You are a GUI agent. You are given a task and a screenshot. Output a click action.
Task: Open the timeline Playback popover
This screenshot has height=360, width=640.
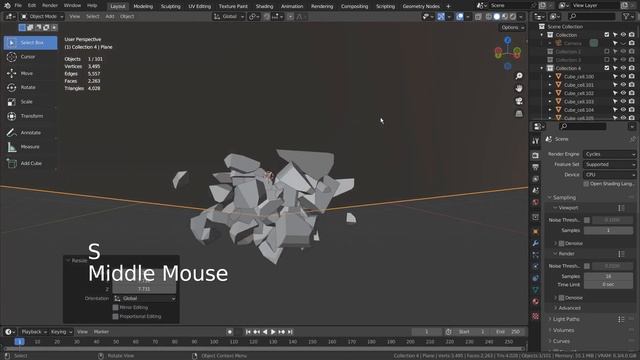click(34, 332)
